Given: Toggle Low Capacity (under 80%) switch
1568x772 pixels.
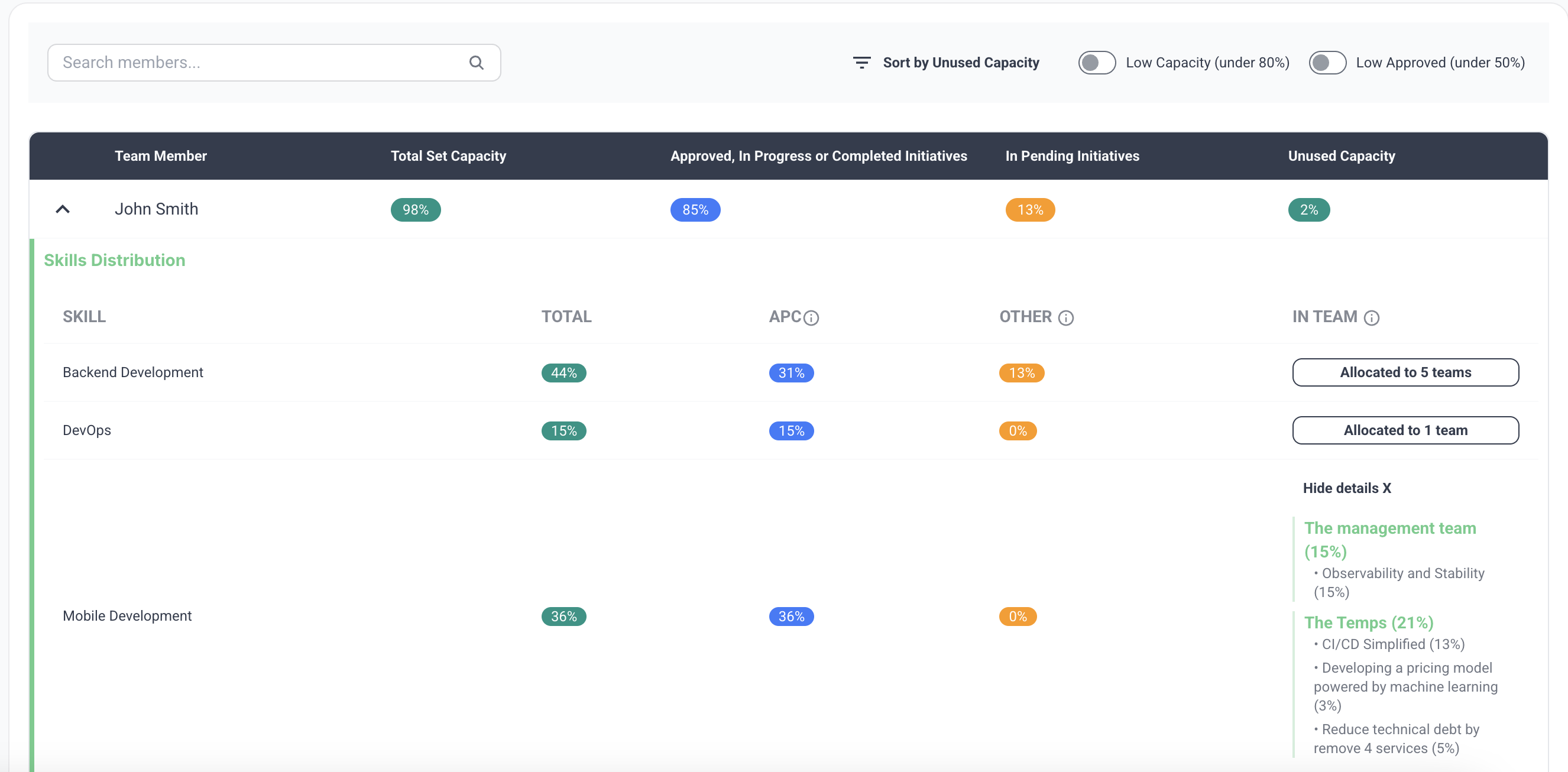Looking at the screenshot, I should [1096, 63].
